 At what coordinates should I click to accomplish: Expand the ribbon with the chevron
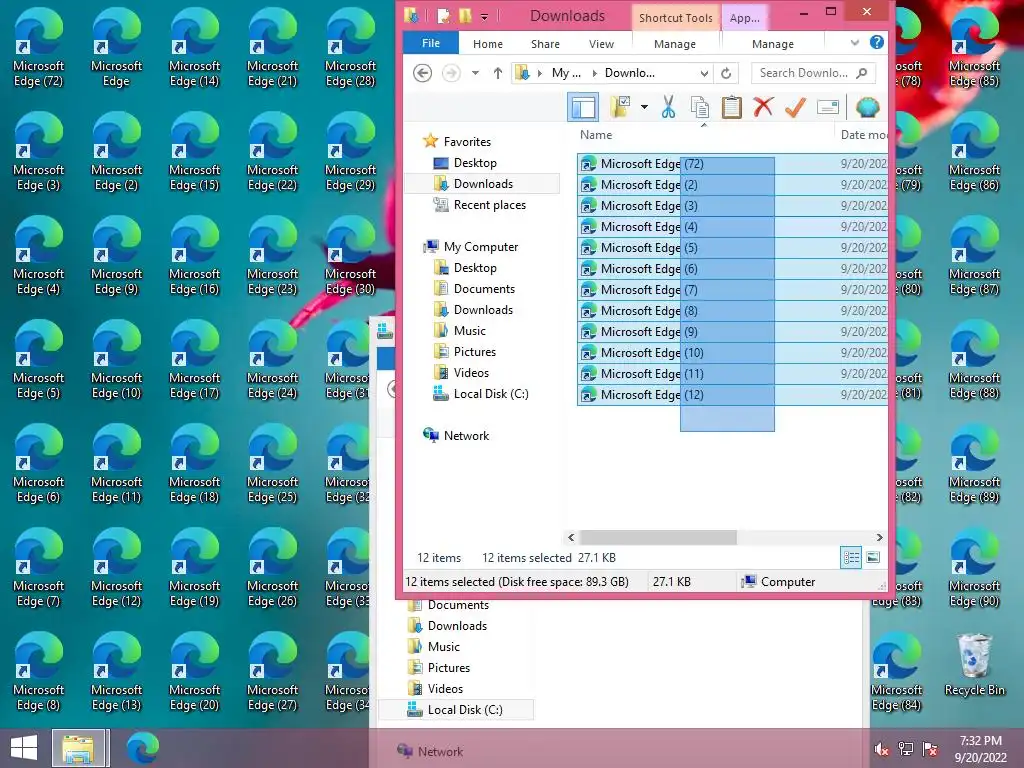point(854,43)
